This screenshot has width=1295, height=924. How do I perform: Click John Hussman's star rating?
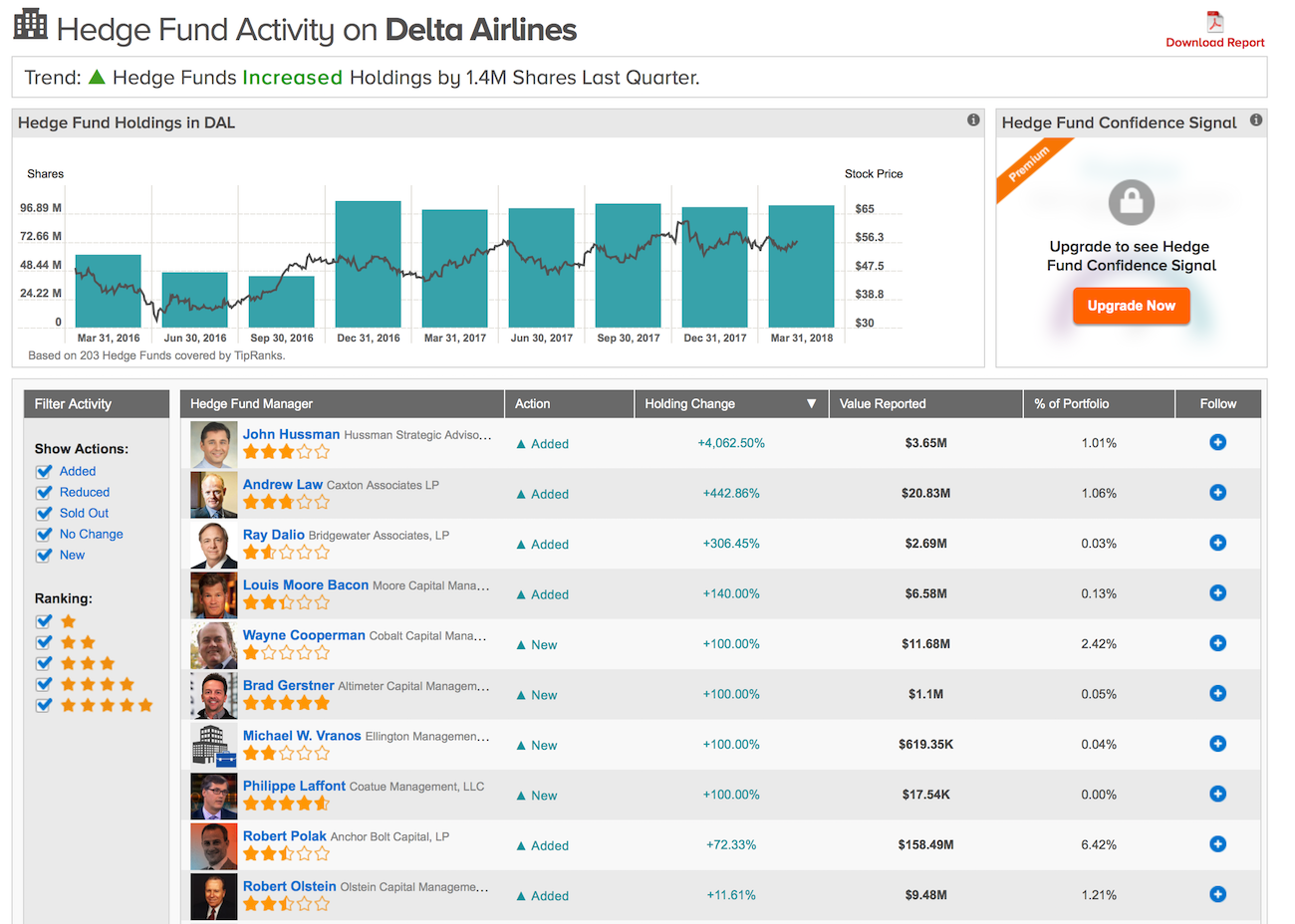click(286, 452)
